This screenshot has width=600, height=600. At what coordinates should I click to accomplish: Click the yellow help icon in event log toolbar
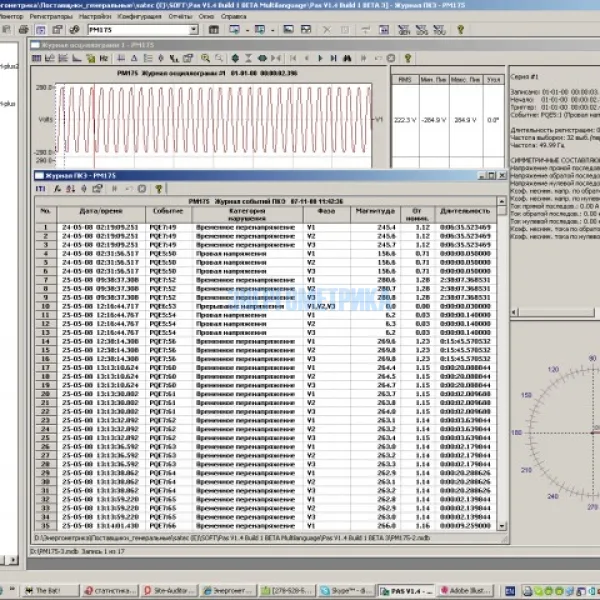[159, 188]
